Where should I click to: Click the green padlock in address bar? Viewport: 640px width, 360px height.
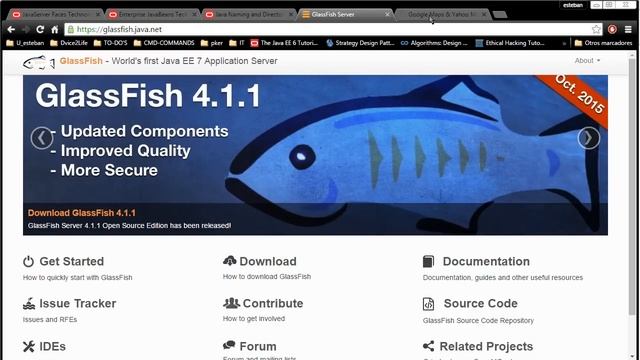point(71,29)
